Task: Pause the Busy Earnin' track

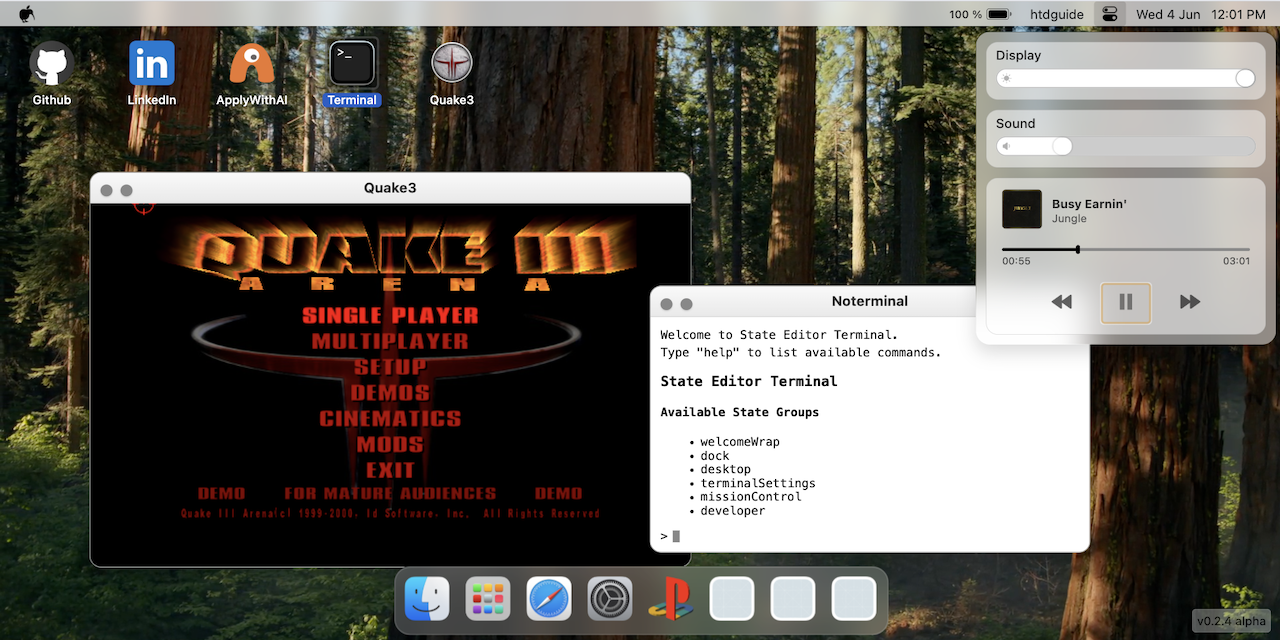Action: point(1126,302)
